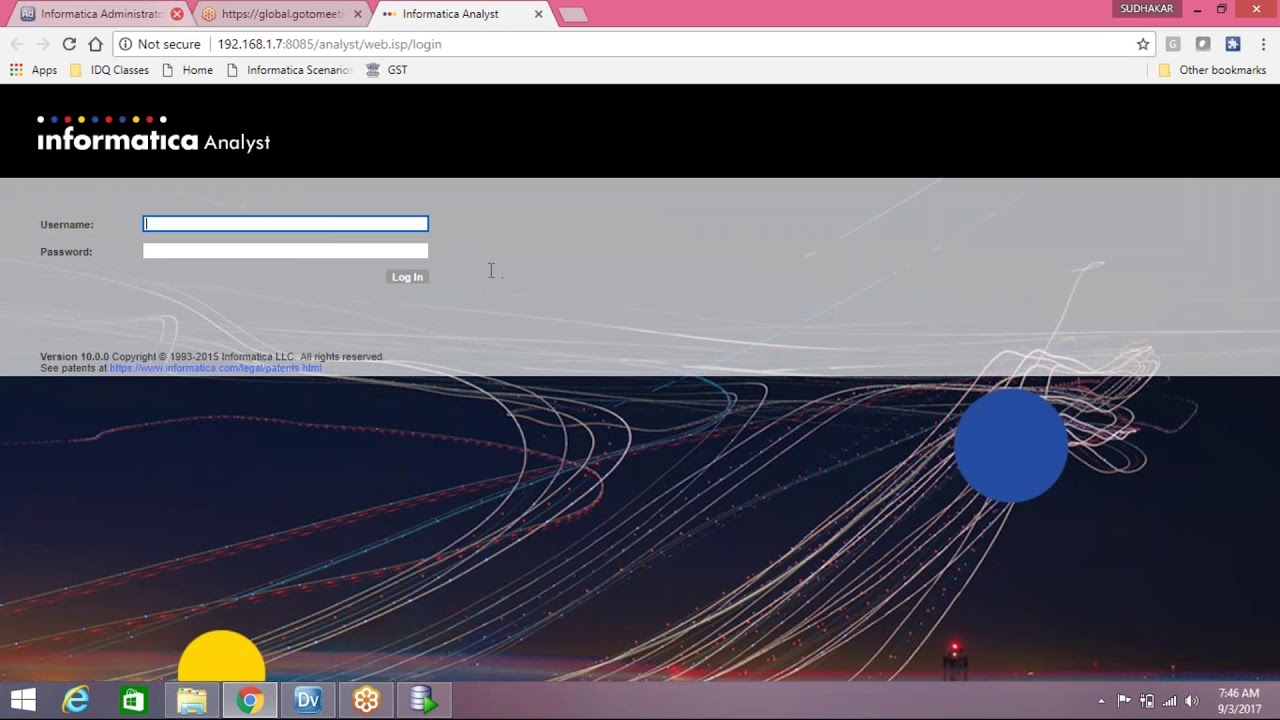The height and width of the screenshot is (720, 1280).
Task: Select the Informatica Analyst tab
Action: [450, 14]
